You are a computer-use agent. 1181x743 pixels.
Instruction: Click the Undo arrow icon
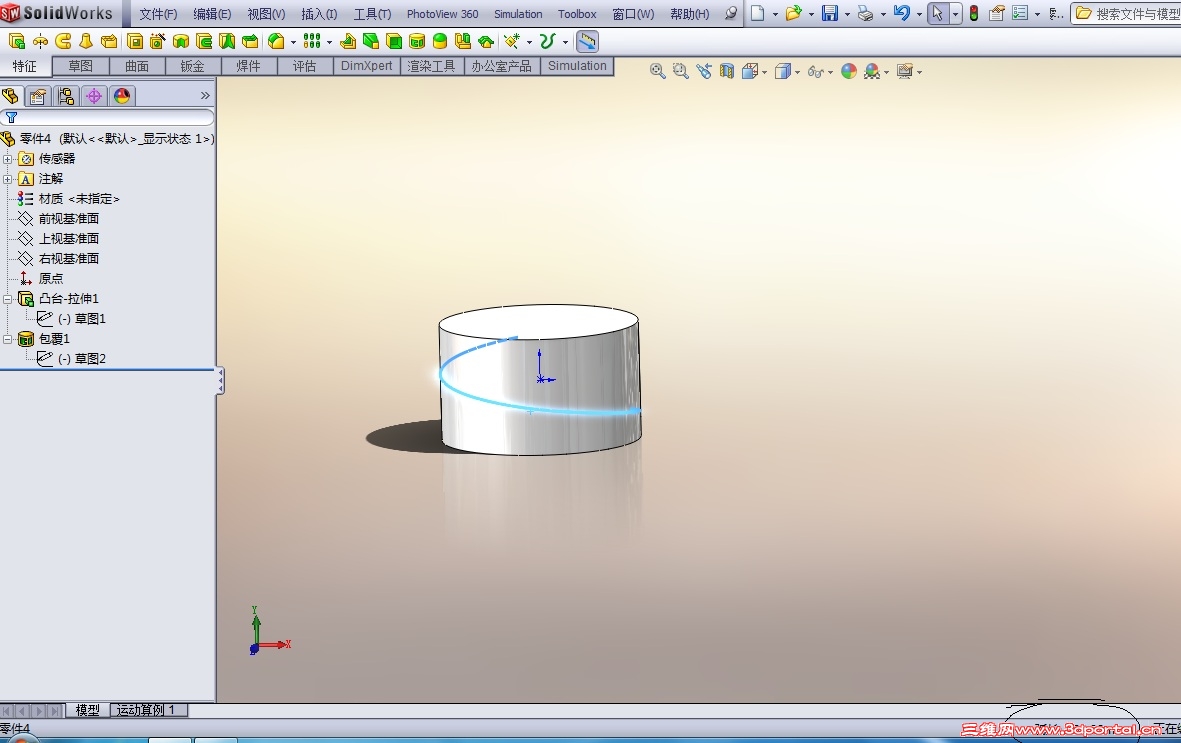click(902, 13)
